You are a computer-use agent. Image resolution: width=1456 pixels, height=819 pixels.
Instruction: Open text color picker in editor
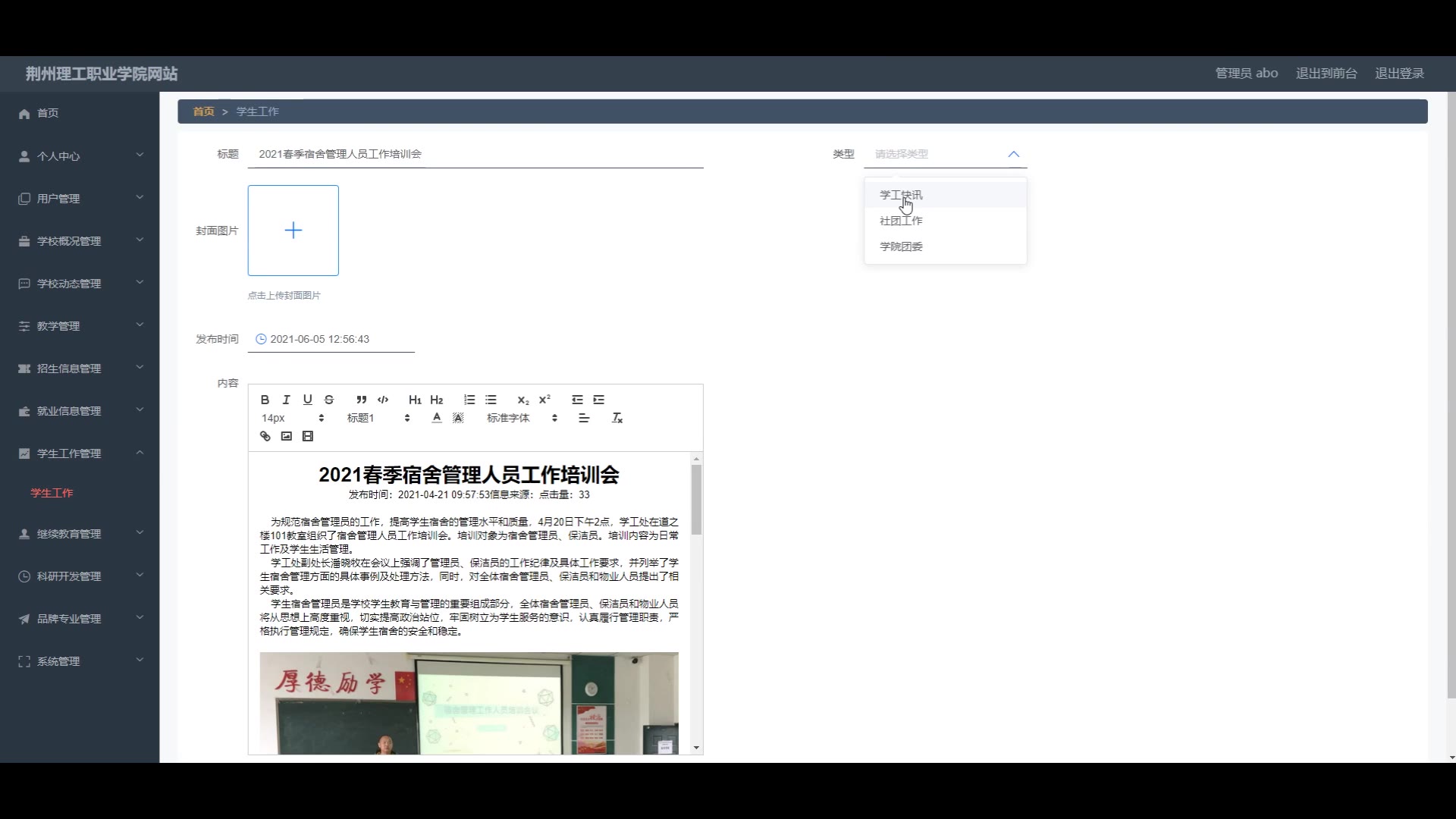436,418
